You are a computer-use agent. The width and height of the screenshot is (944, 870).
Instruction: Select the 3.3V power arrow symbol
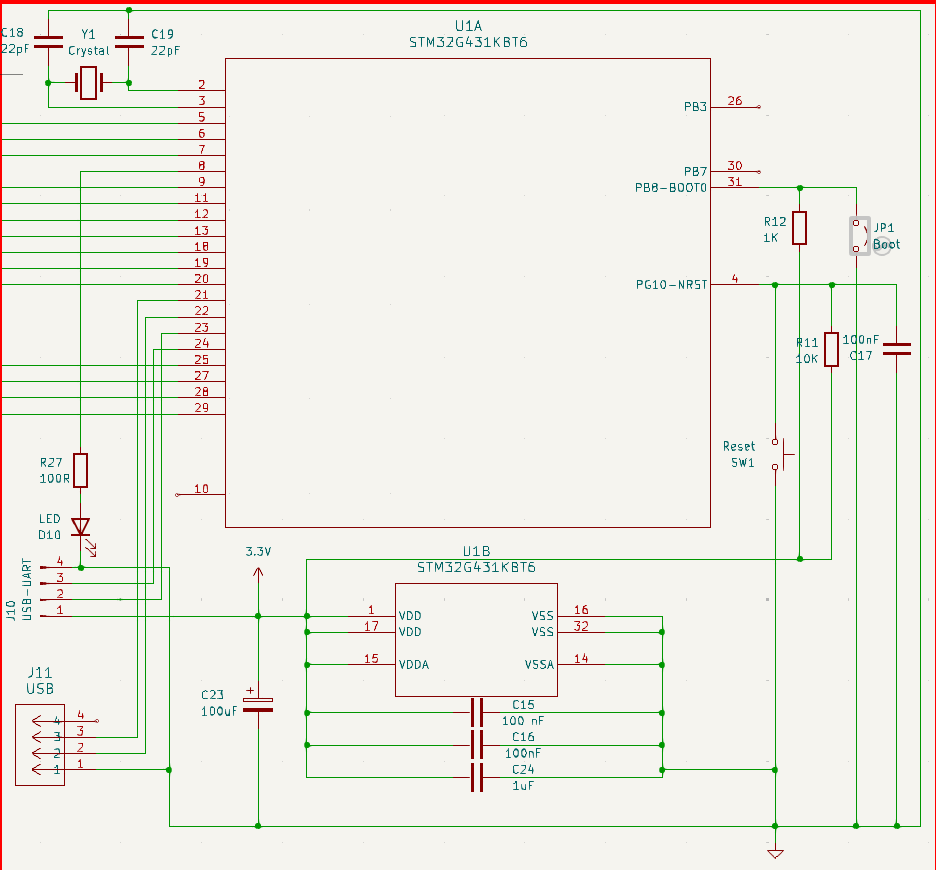[x=258, y=574]
